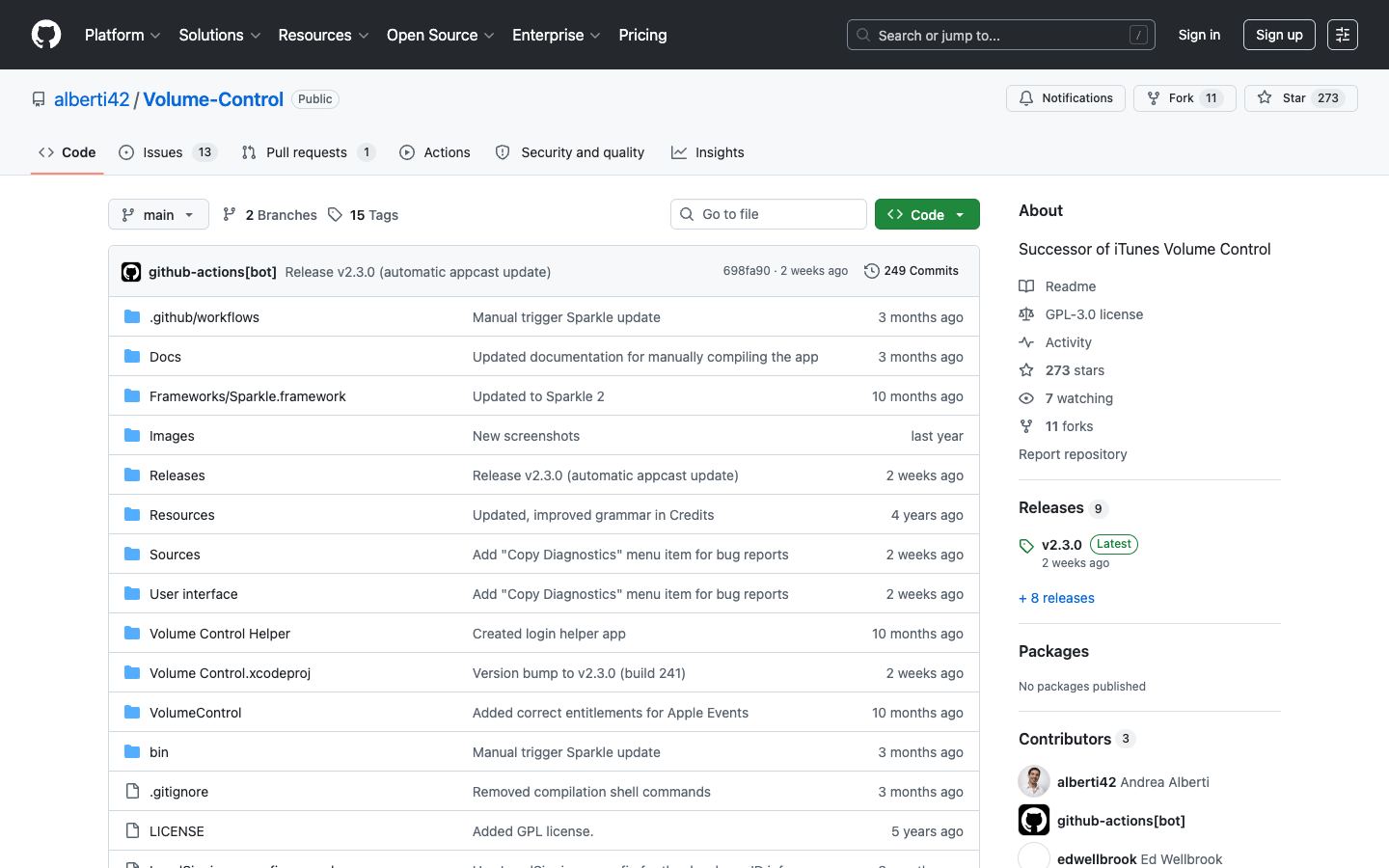Open the Actions tab
Image resolution: width=1389 pixels, height=868 pixels.
[x=435, y=152]
